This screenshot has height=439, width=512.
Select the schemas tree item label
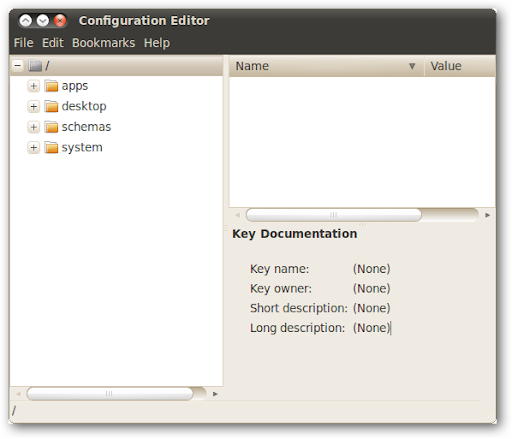pyautogui.click(x=86, y=127)
